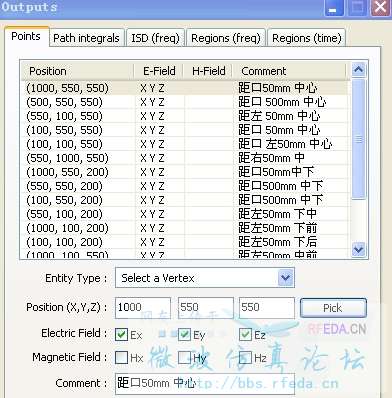Click the E-Field column header

point(159,71)
